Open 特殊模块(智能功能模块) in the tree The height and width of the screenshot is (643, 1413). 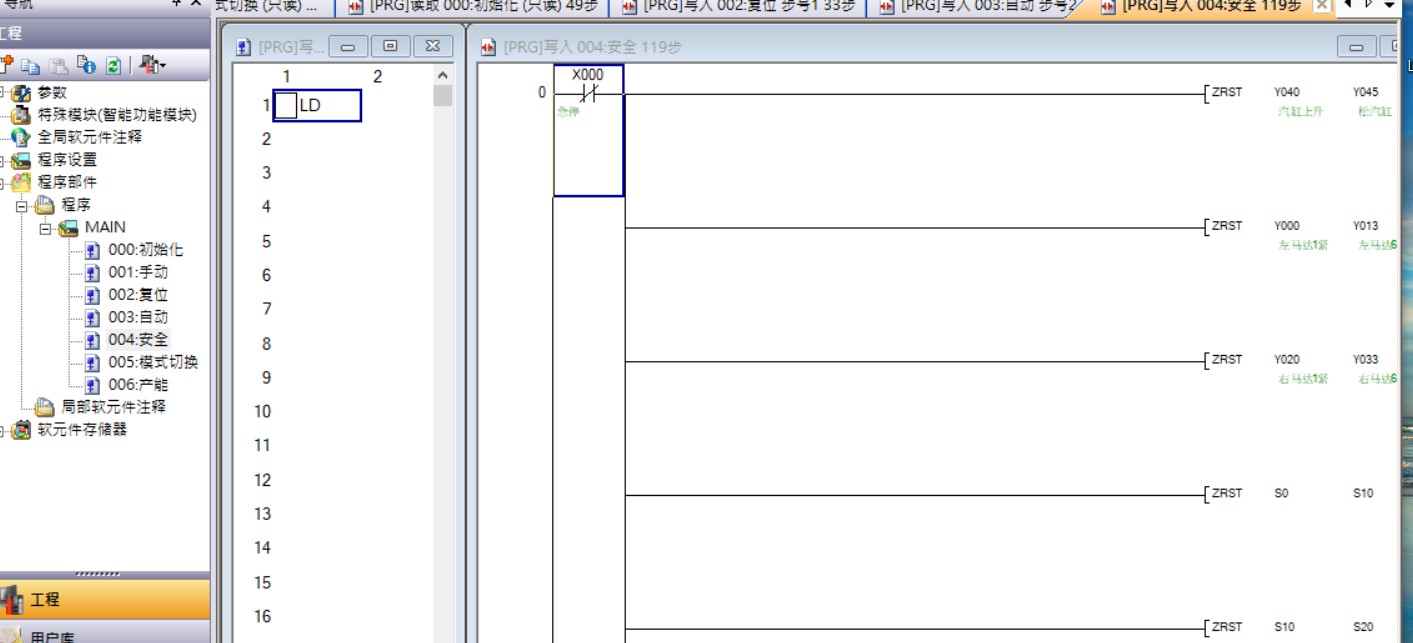pos(116,115)
